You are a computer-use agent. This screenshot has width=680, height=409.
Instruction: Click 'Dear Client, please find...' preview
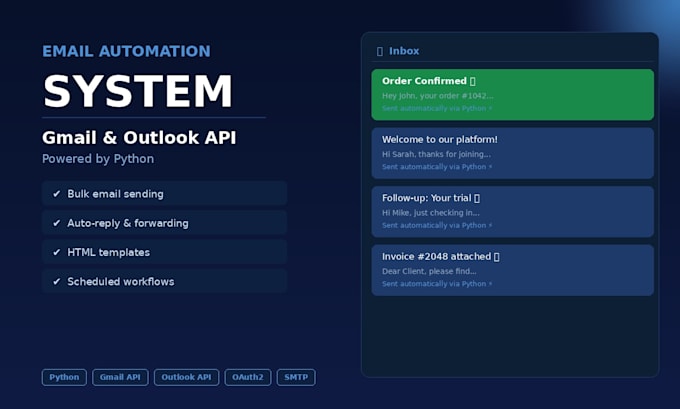coord(429,272)
